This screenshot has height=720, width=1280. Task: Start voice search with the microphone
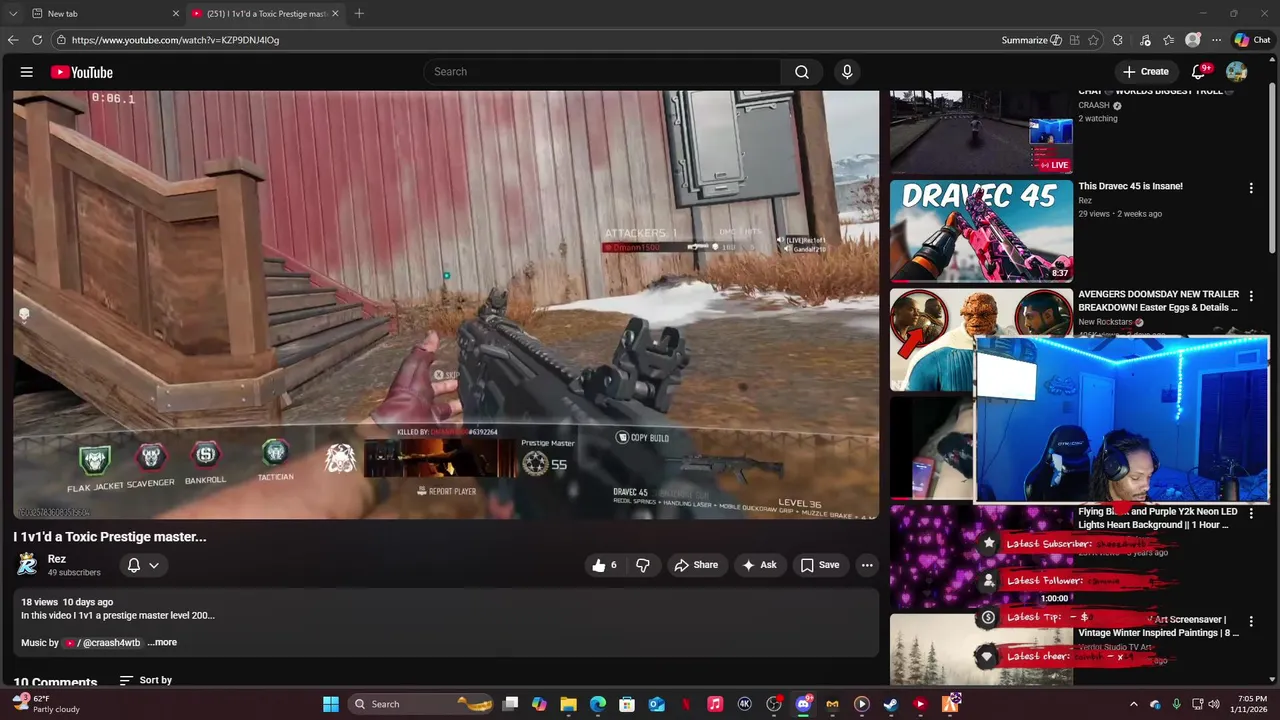coord(847,72)
